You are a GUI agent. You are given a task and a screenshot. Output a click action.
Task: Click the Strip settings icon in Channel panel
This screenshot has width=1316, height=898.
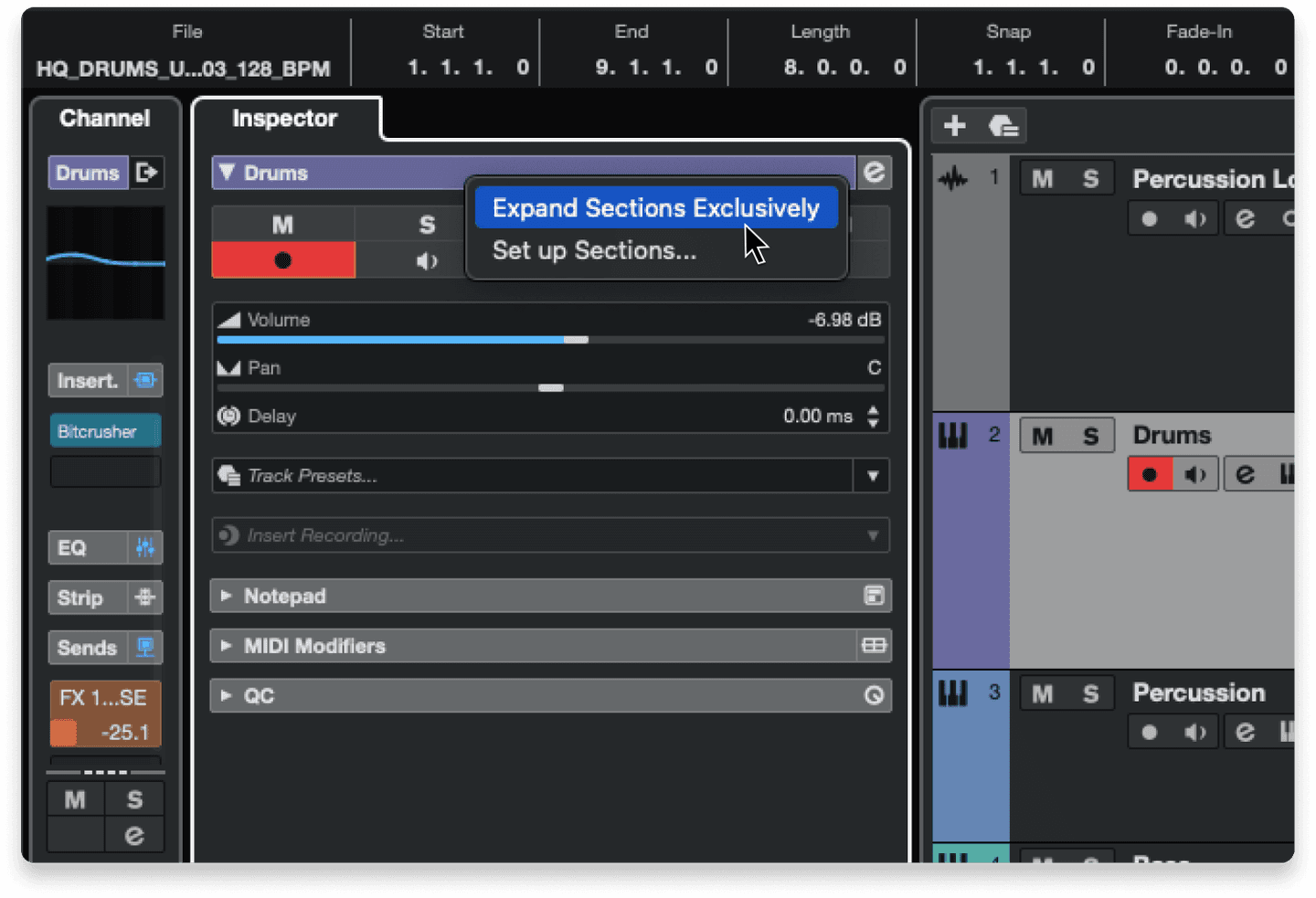pos(144,597)
